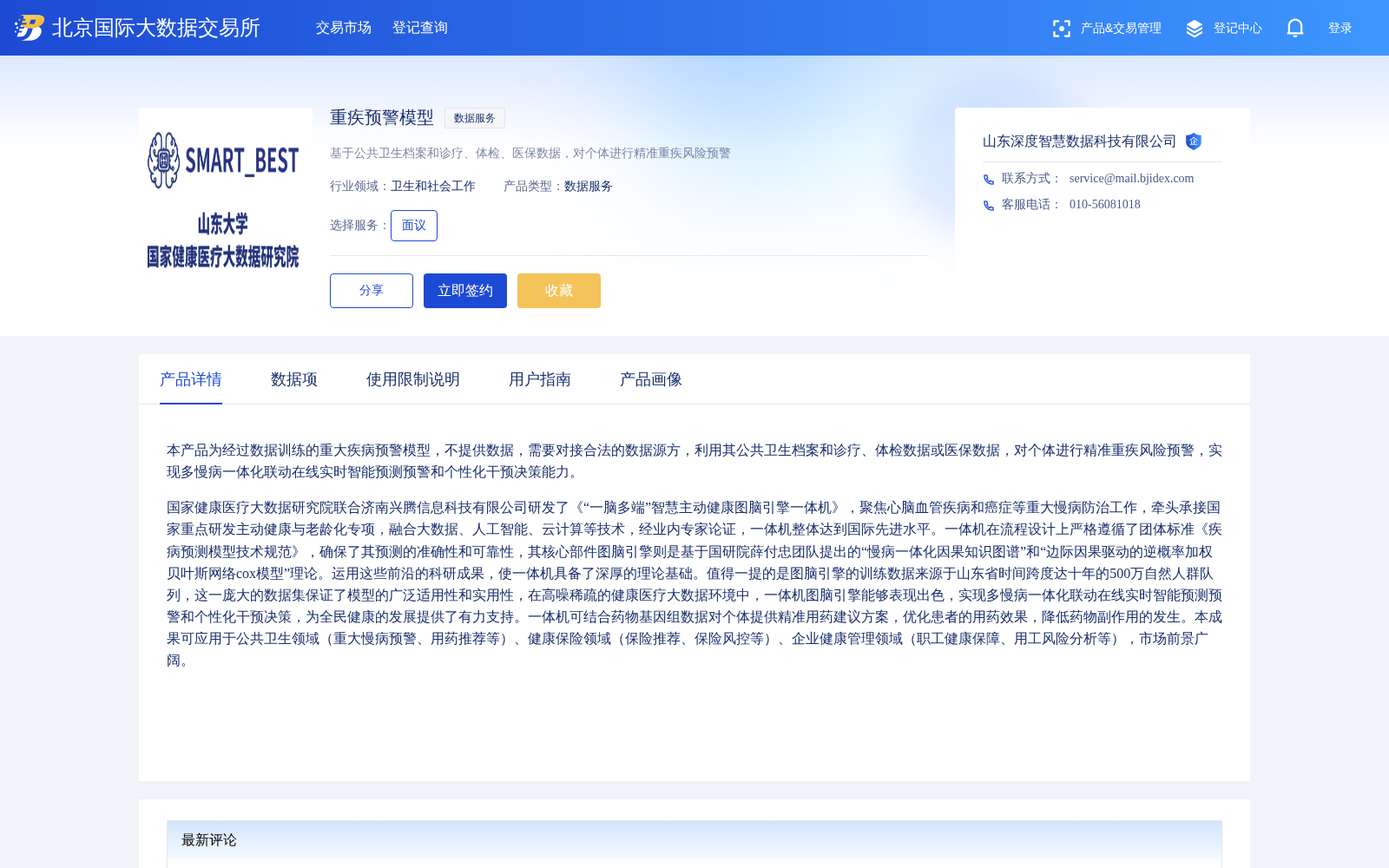1389x868 pixels.
Task: Click the 登记中心 layers icon
Action: [x=1195, y=29]
